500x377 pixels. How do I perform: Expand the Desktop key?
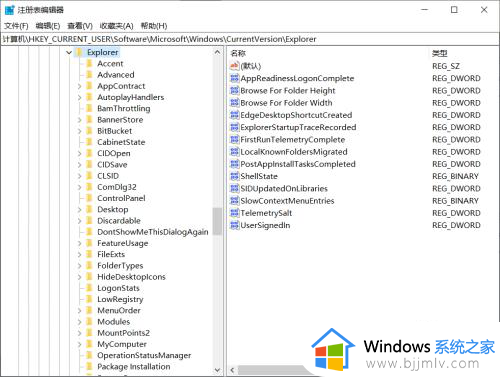[x=79, y=210]
